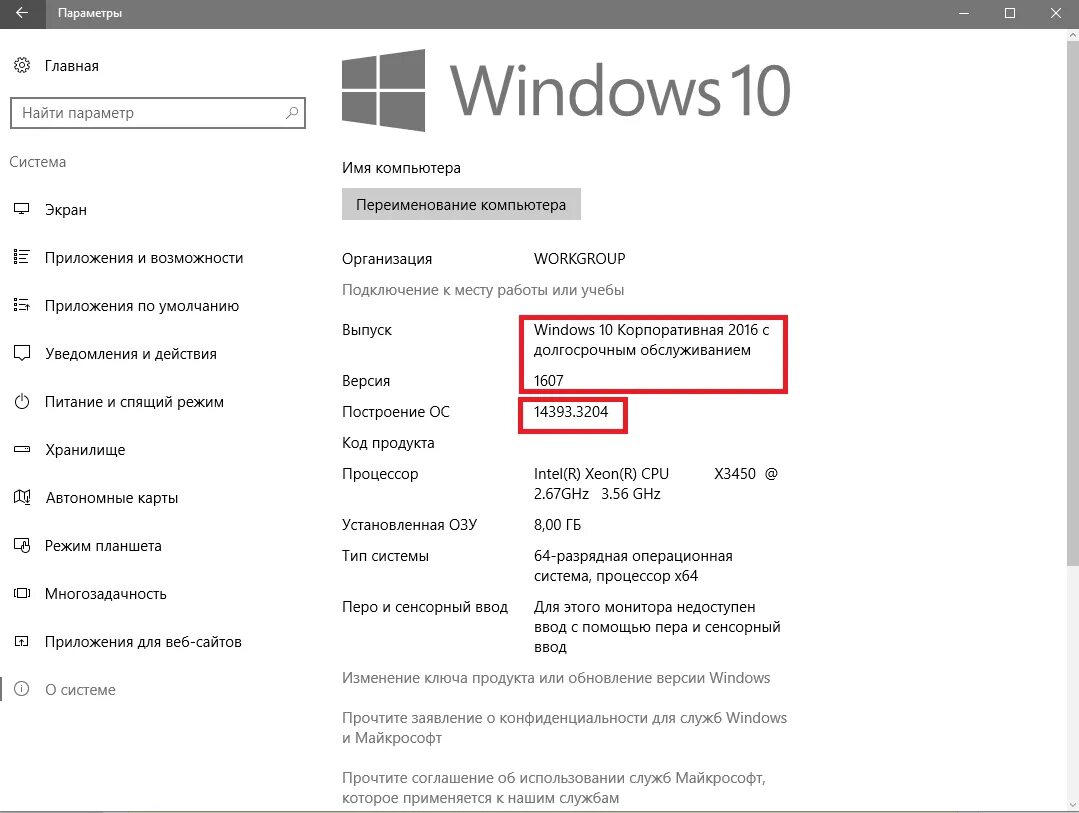Screen dimensions: 1079x813
Task: Open the privacy statement link
Action: point(564,728)
